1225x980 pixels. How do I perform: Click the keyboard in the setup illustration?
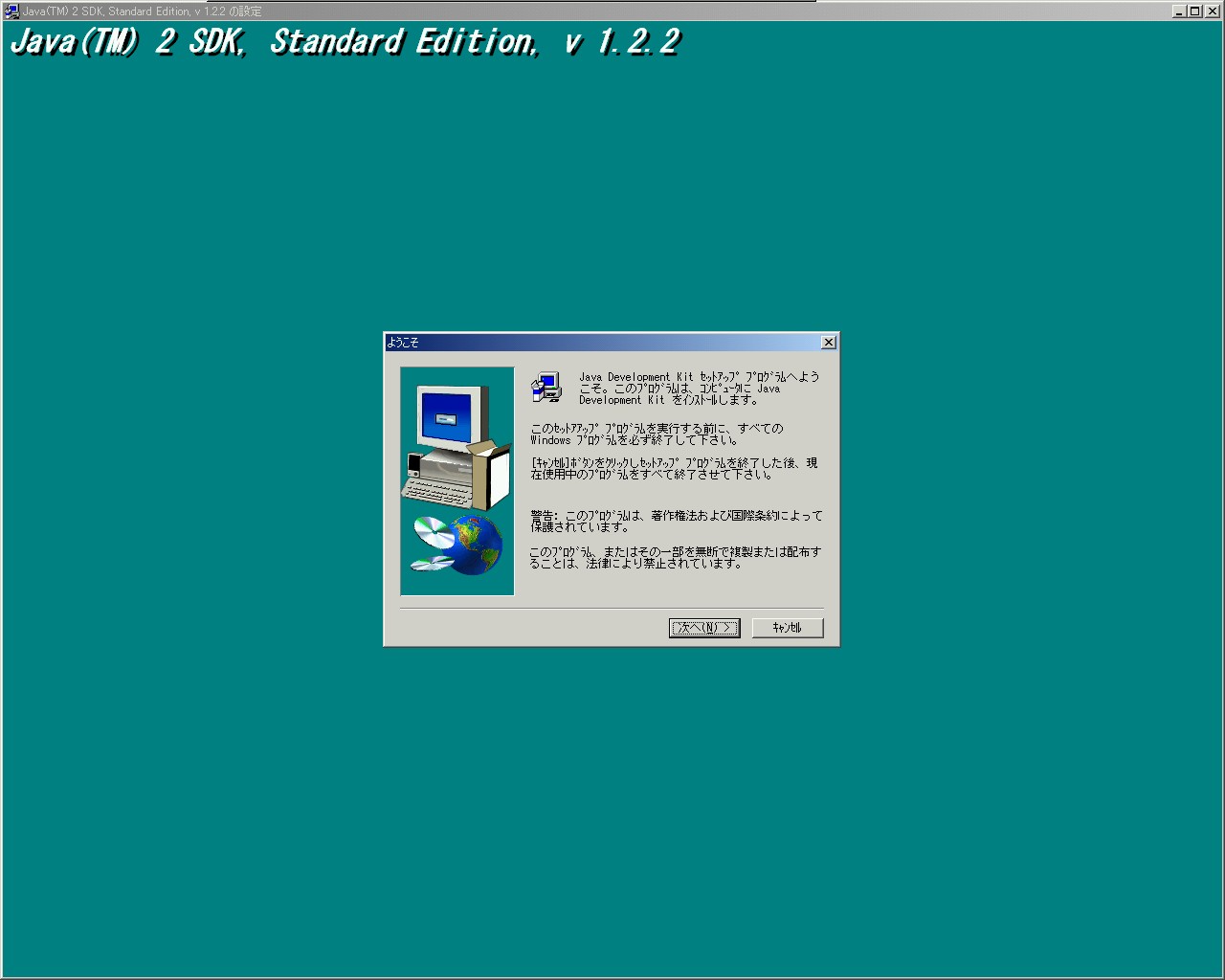tap(436, 492)
